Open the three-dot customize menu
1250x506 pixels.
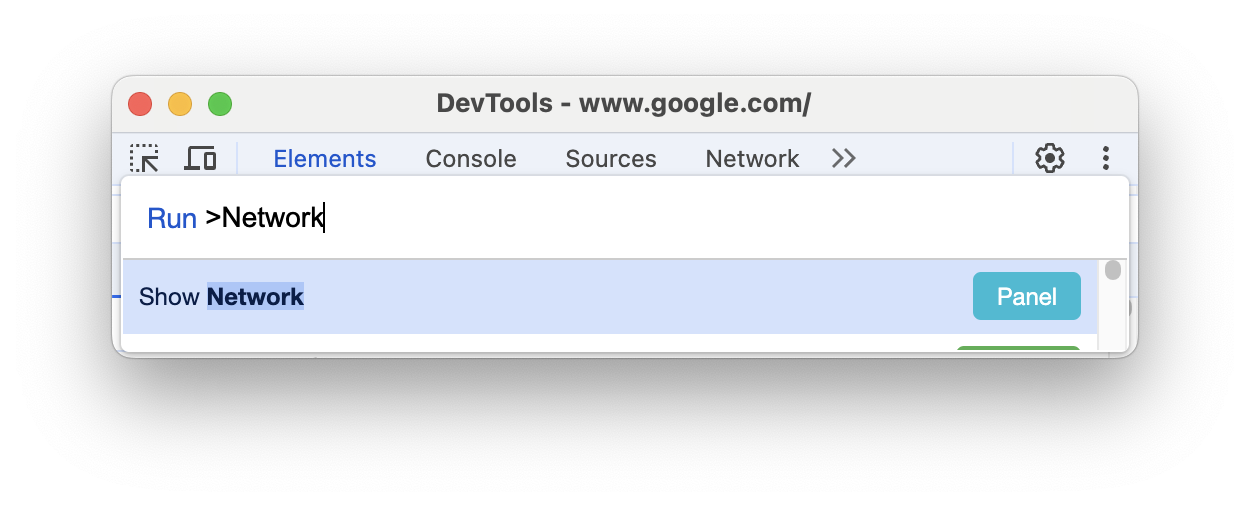coord(1106,158)
